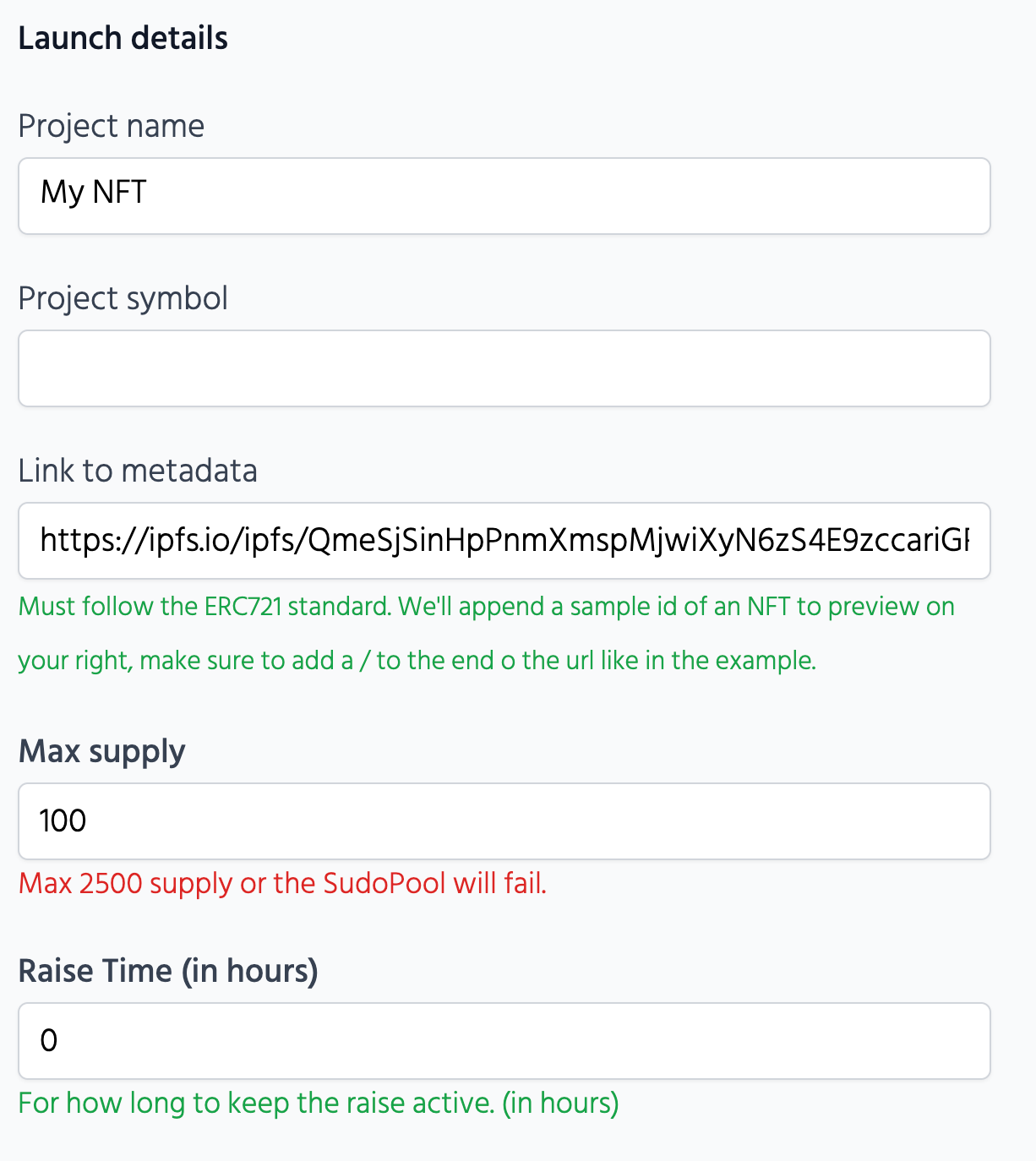Click the "Raise Time (in hours)" label
Screen dimensions: 1036x1161
pos(168,971)
